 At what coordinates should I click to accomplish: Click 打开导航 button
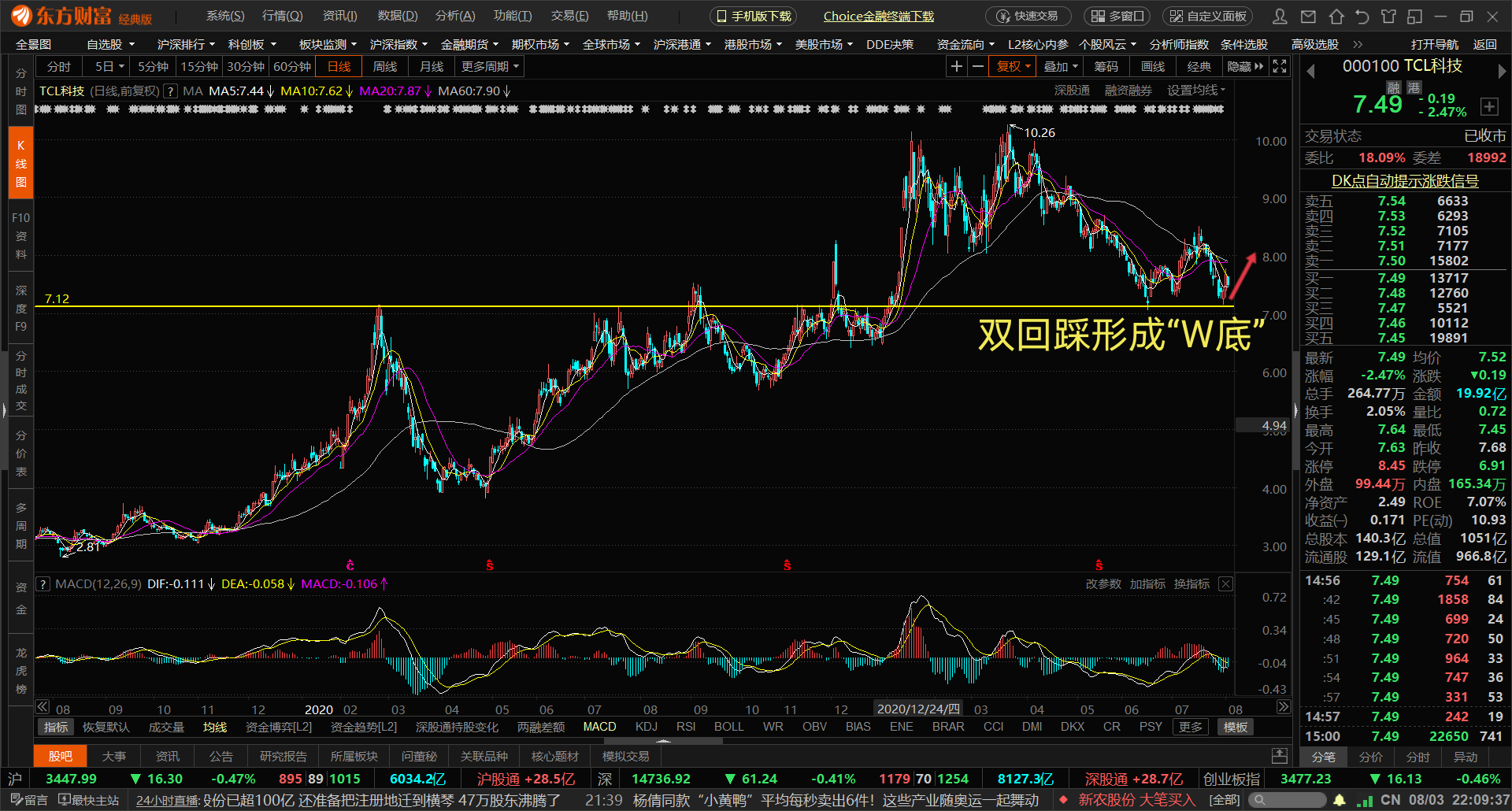coord(1434,45)
